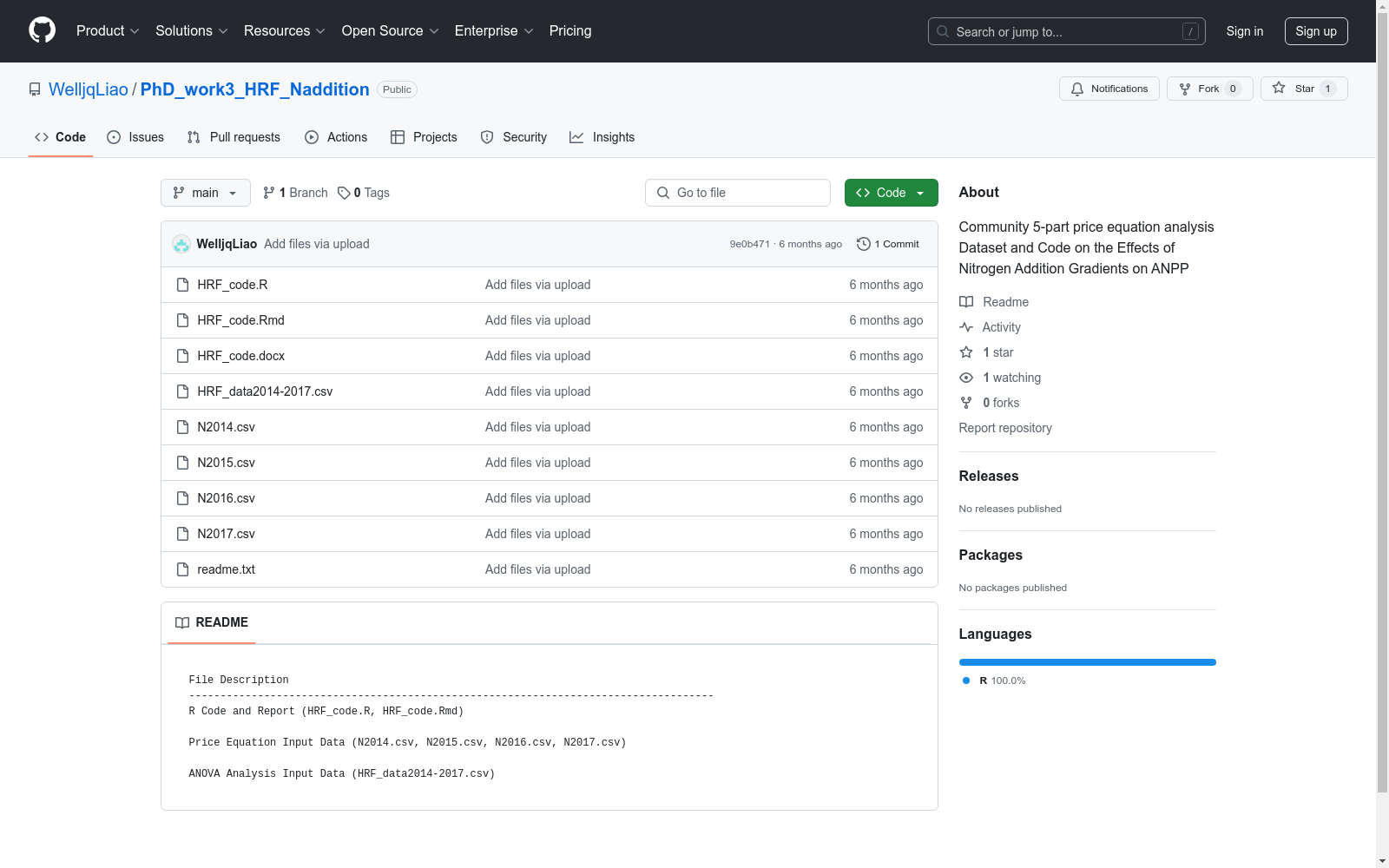The image size is (1389, 868).
Task: Click the book icon beside Readme link
Action: 966,302
